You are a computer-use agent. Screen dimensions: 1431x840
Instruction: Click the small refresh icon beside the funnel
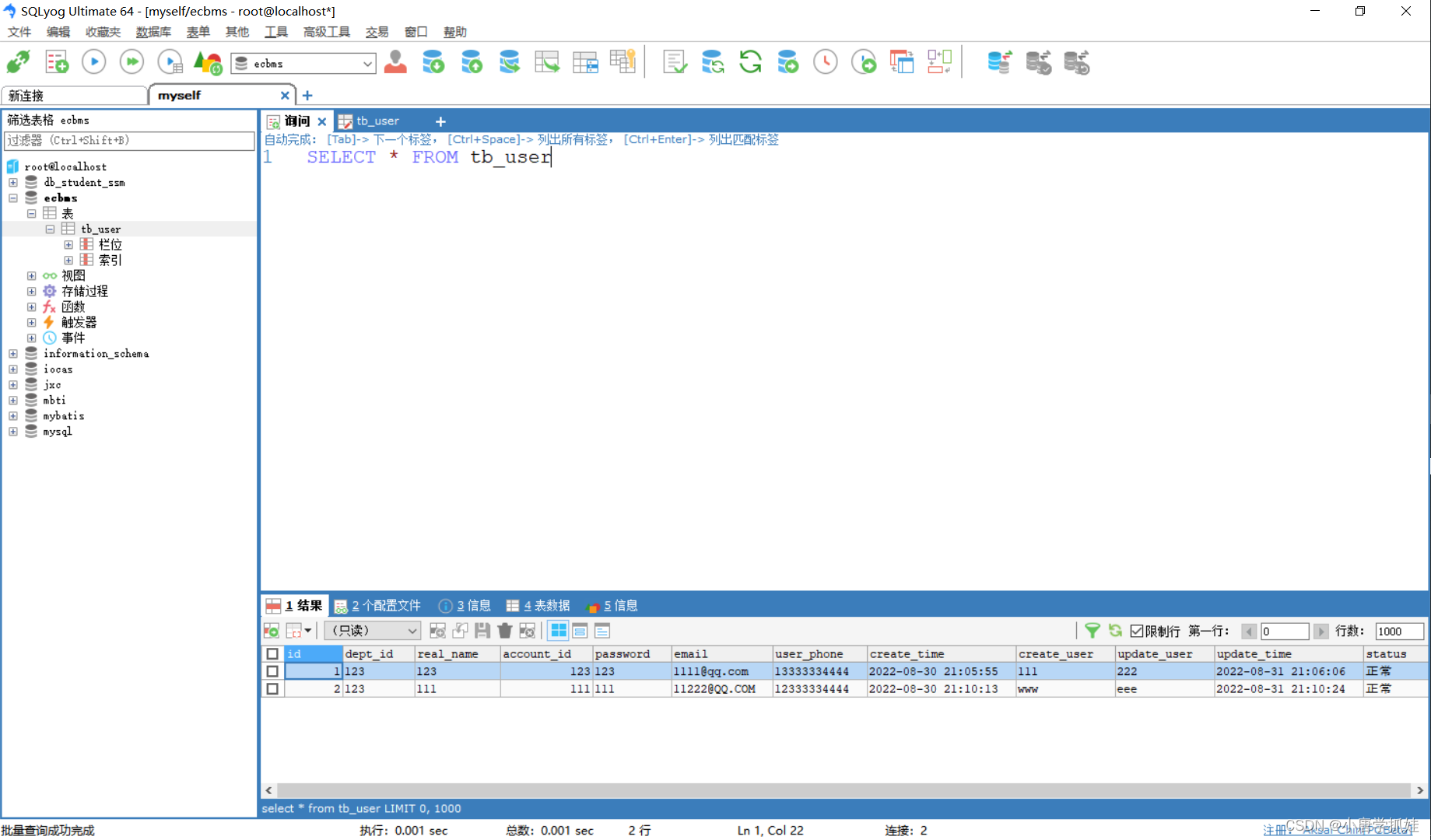[x=1115, y=631]
